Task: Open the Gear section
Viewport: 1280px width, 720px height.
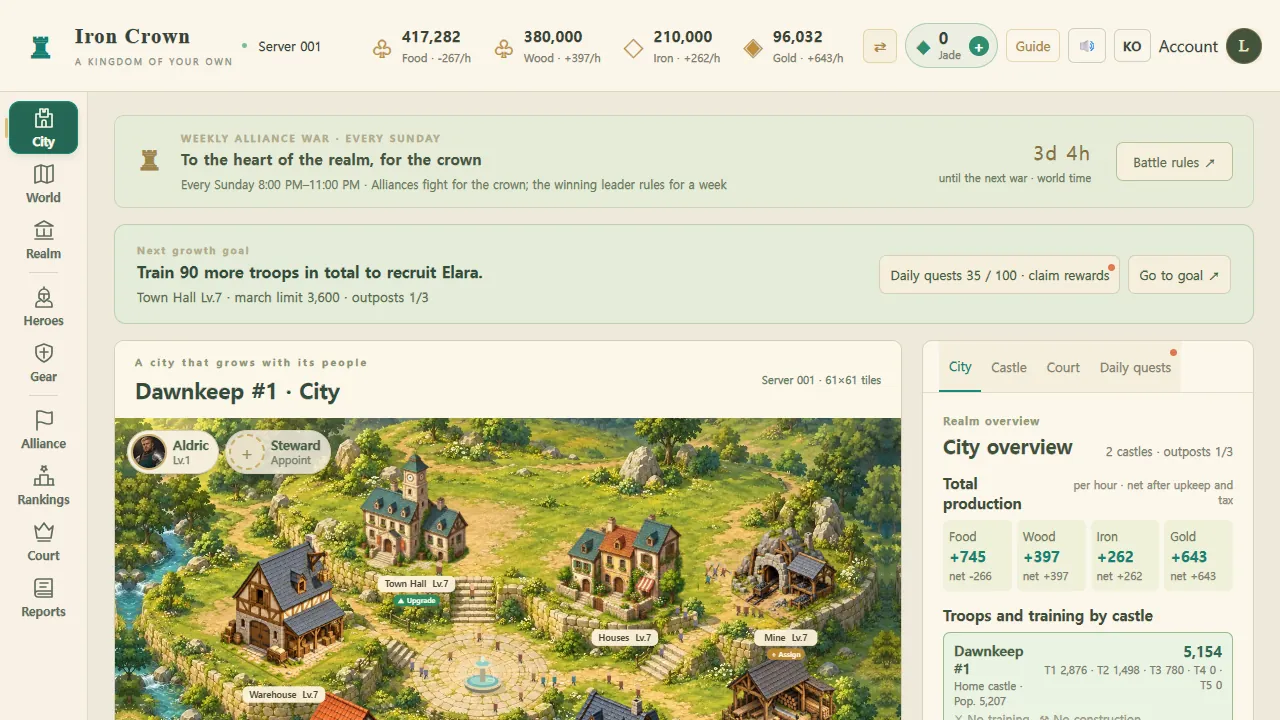Action: [x=43, y=363]
